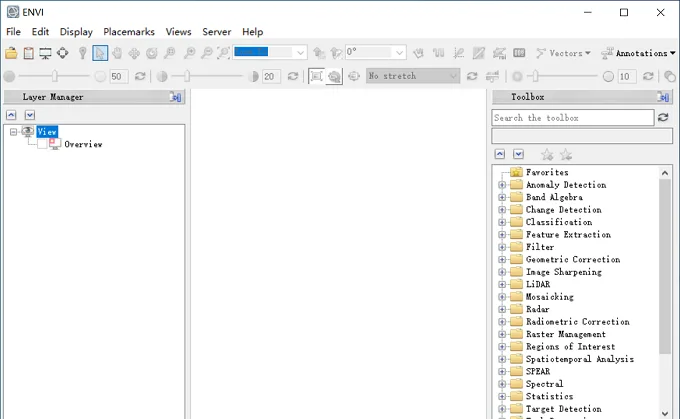Collapse all in Layer Manager
The height and width of the screenshot is (419, 680).
[11, 115]
